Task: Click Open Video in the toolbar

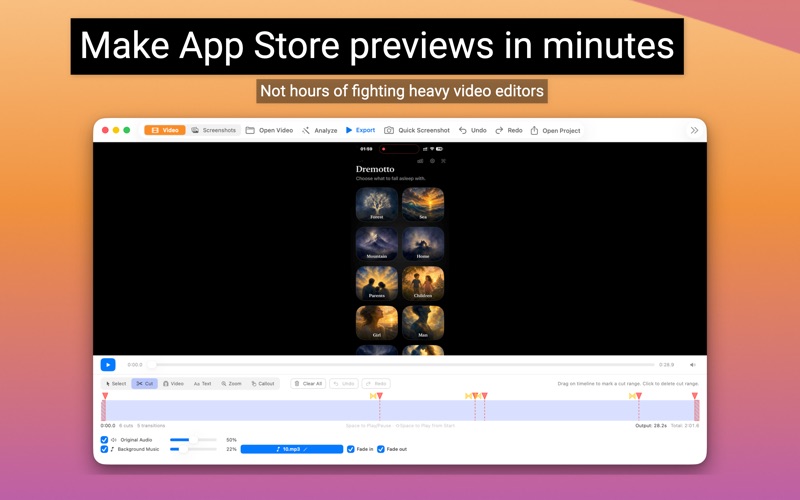Action: pyautogui.click(x=269, y=130)
